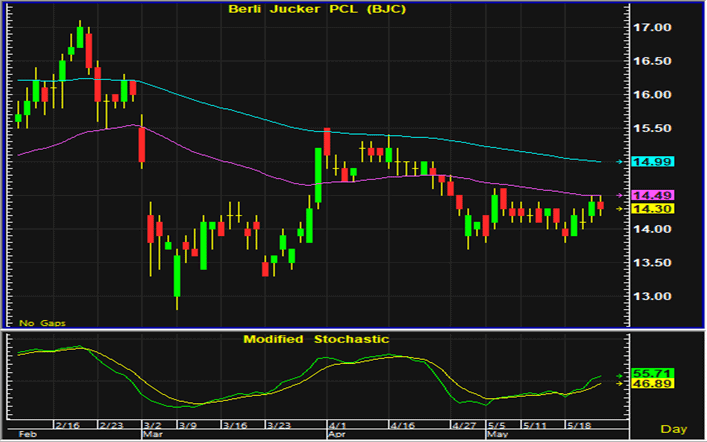Click the 2/16 date marker
707x442 pixels.
pyautogui.click(x=68, y=425)
